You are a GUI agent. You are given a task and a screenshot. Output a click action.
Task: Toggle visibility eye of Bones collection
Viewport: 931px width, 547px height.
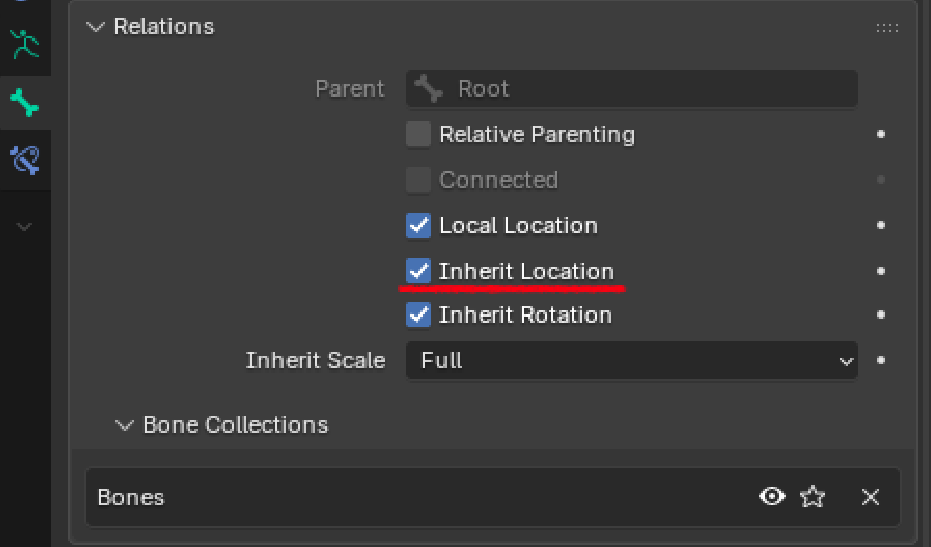pos(772,496)
